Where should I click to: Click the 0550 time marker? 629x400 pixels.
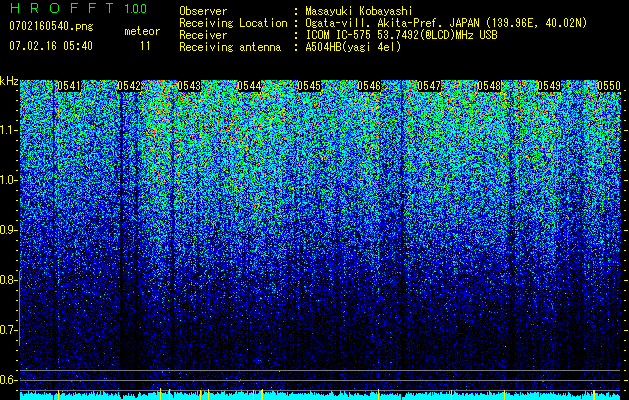tap(609, 86)
